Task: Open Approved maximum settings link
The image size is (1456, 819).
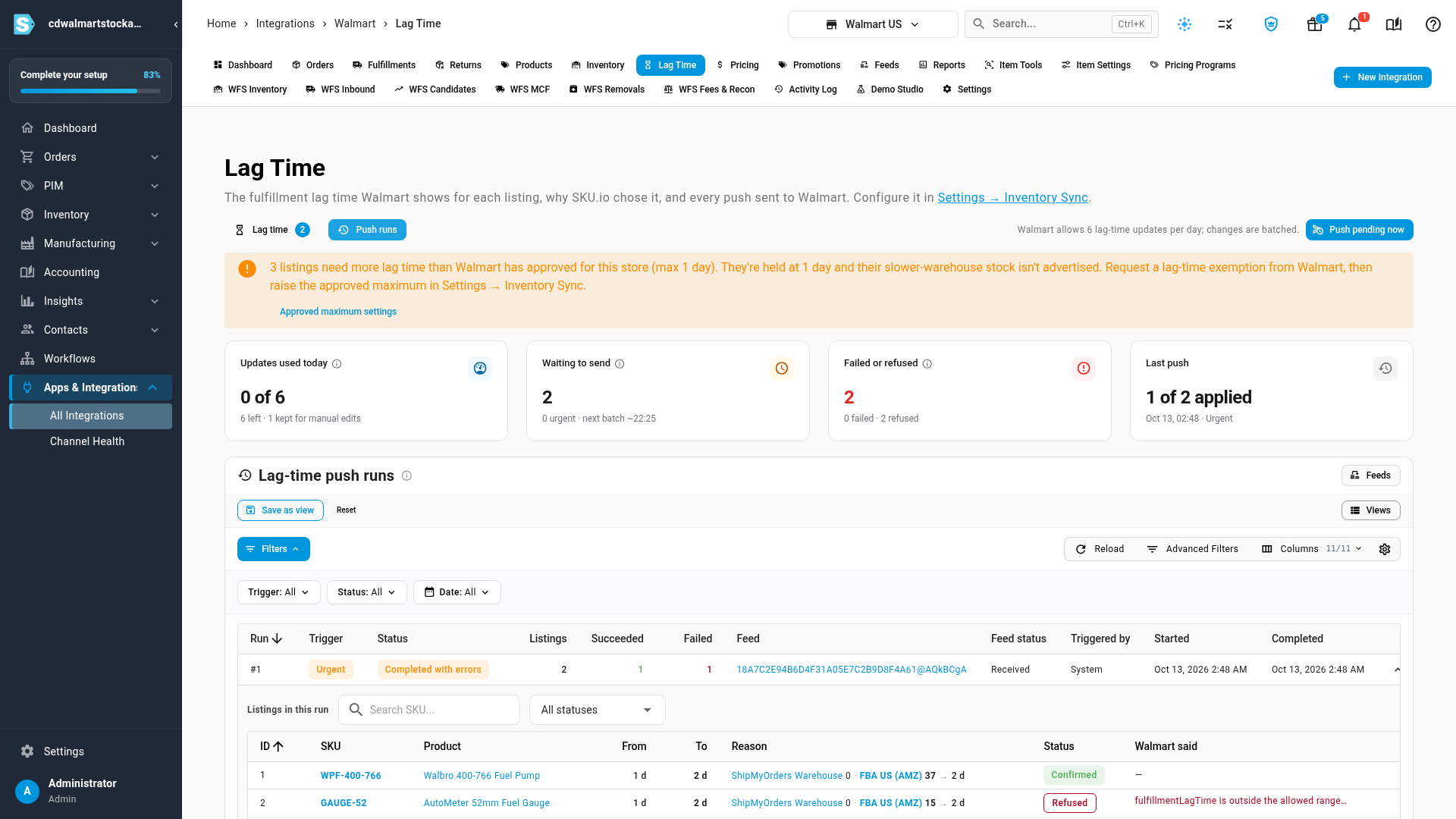Action: (338, 312)
